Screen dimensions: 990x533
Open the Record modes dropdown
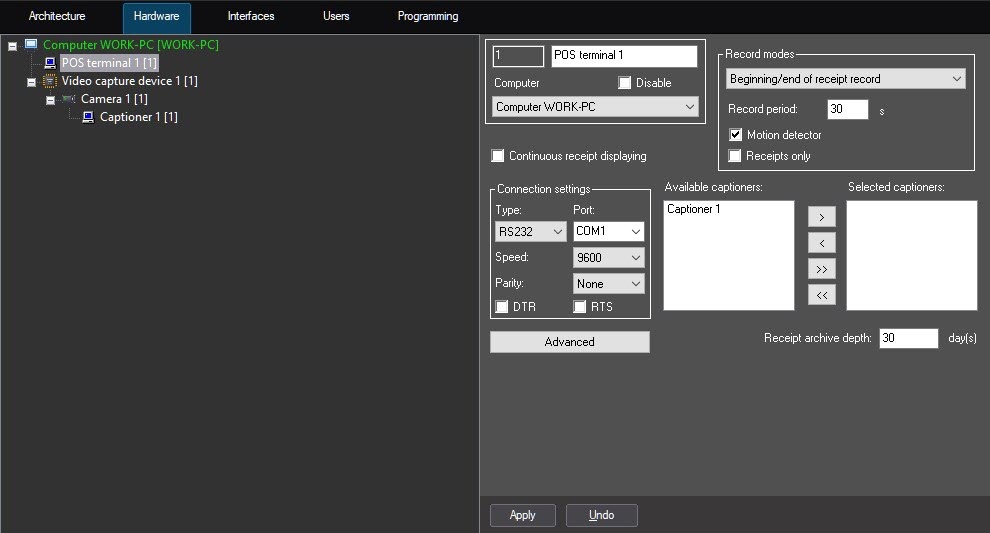(845, 79)
